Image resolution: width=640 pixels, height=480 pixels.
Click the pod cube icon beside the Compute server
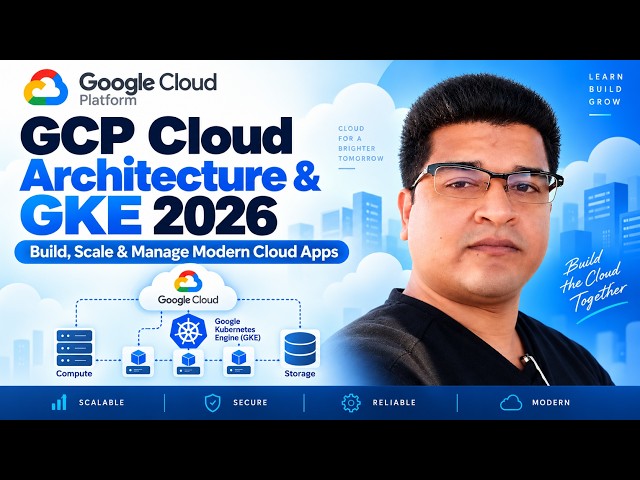tap(138, 361)
